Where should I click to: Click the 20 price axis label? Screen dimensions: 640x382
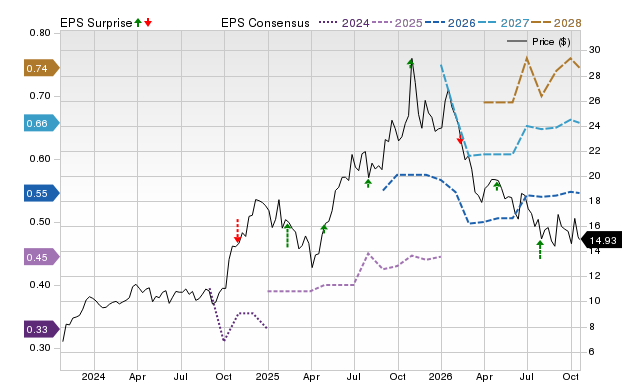[x=594, y=176]
